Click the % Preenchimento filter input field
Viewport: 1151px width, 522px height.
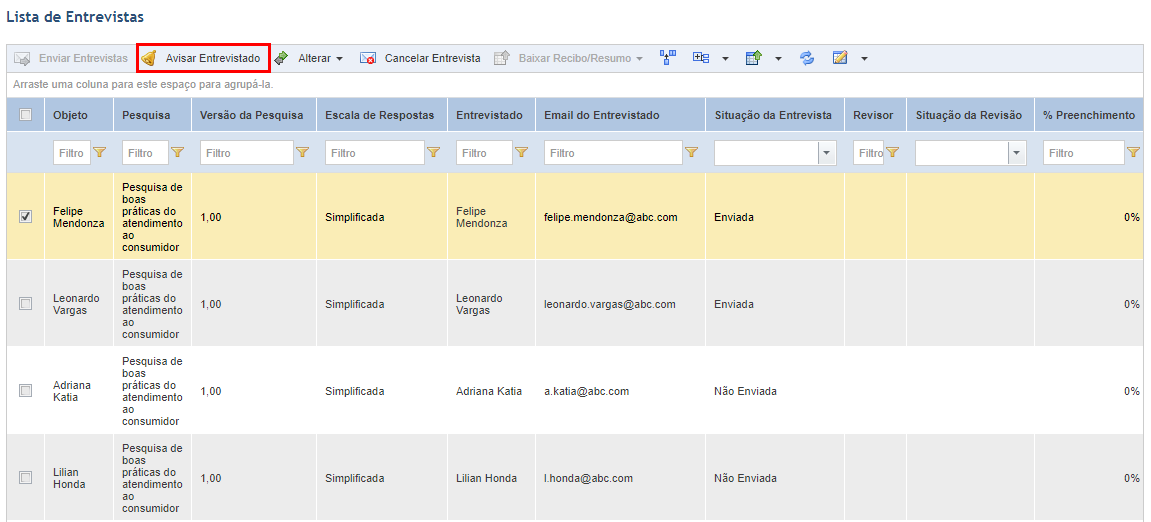[x=1083, y=153]
